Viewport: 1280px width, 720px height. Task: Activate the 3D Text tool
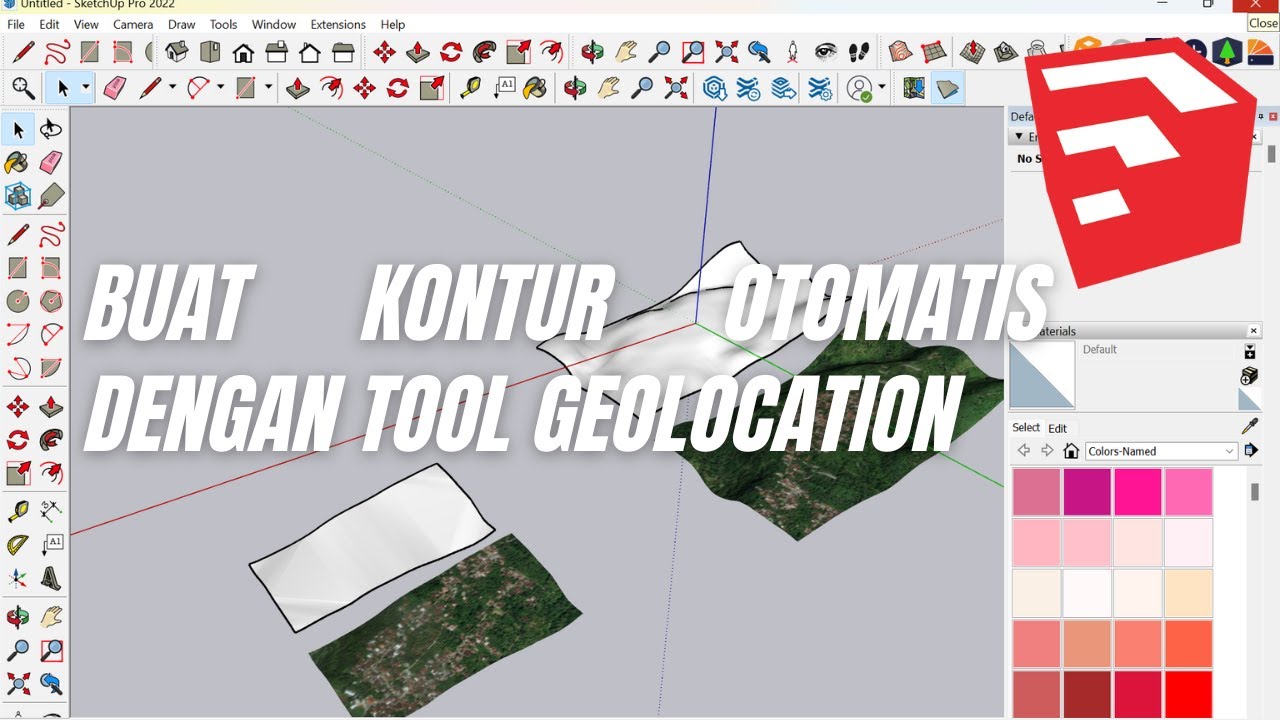51,579
